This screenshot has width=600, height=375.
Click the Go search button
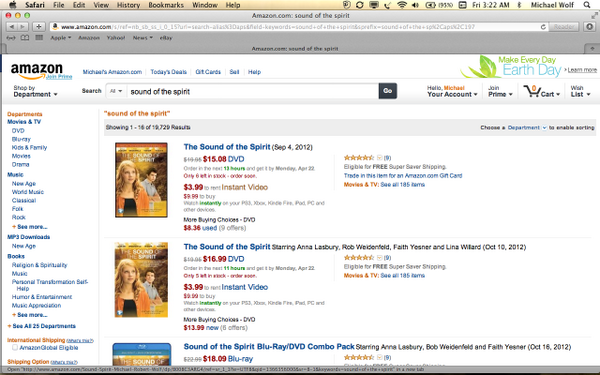click(x=388, y=91)
